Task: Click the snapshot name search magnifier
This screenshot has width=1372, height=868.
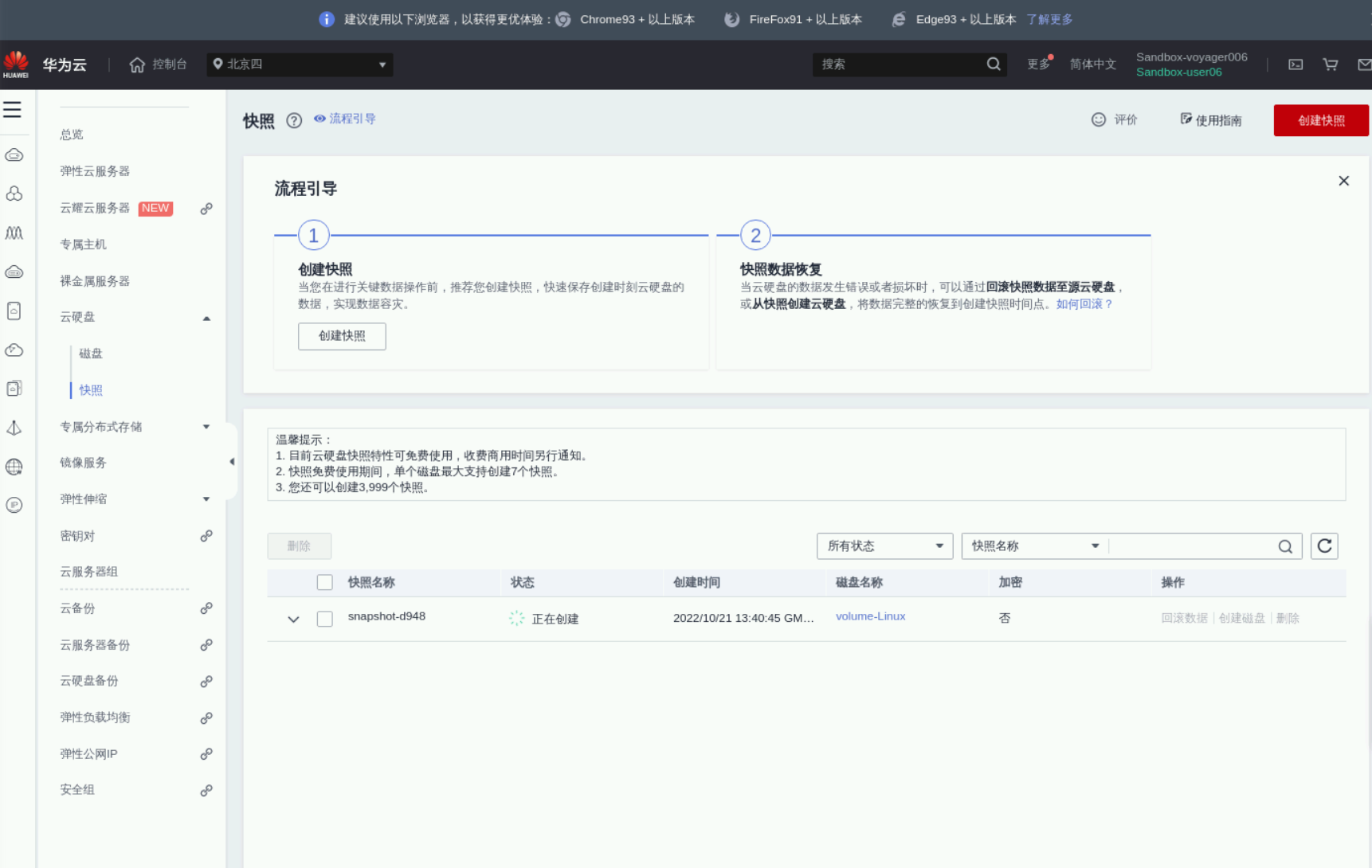Action: point(1285,546)
